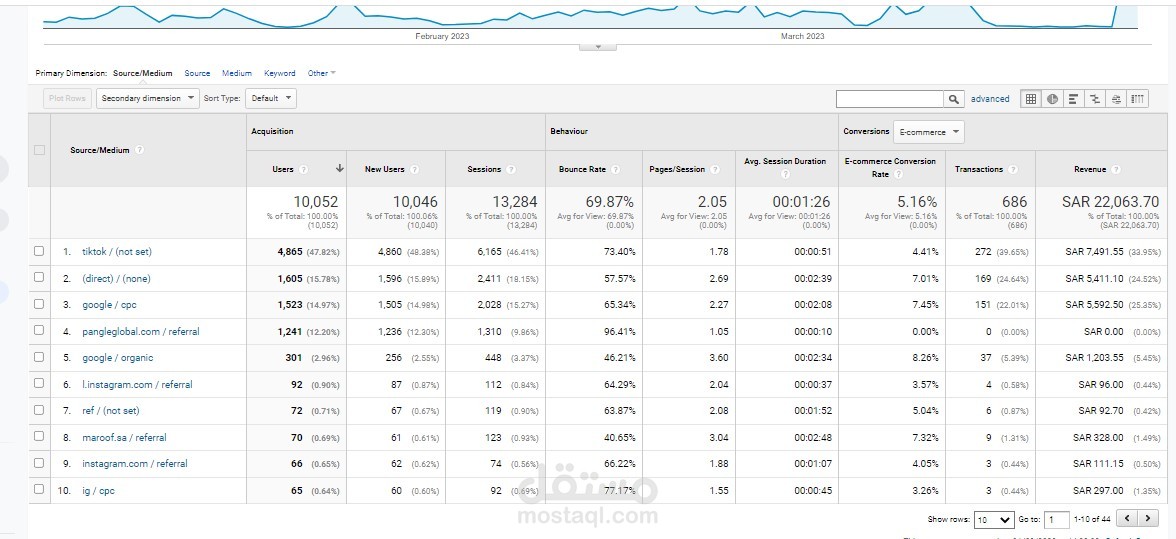Open the help icon next to Users
1176x539 pixels.
303,169
